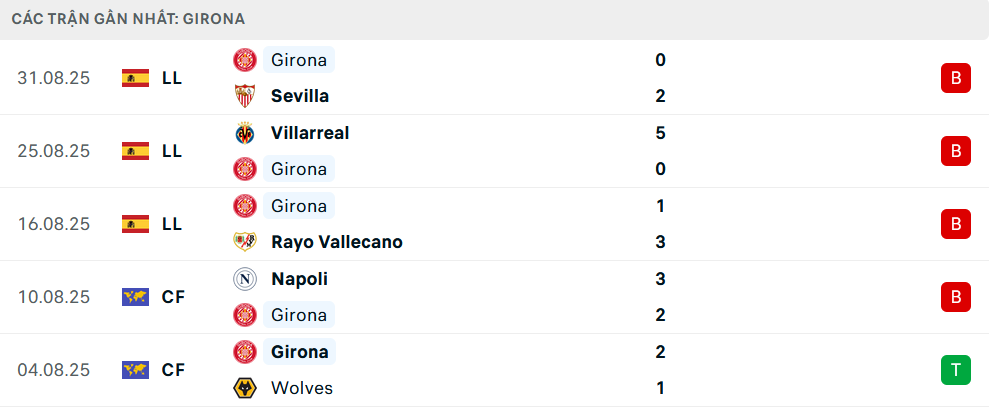The height and width of the screenshot is (407, 992).
Task: Open the Wolves team link
Action: coord(301,388)
